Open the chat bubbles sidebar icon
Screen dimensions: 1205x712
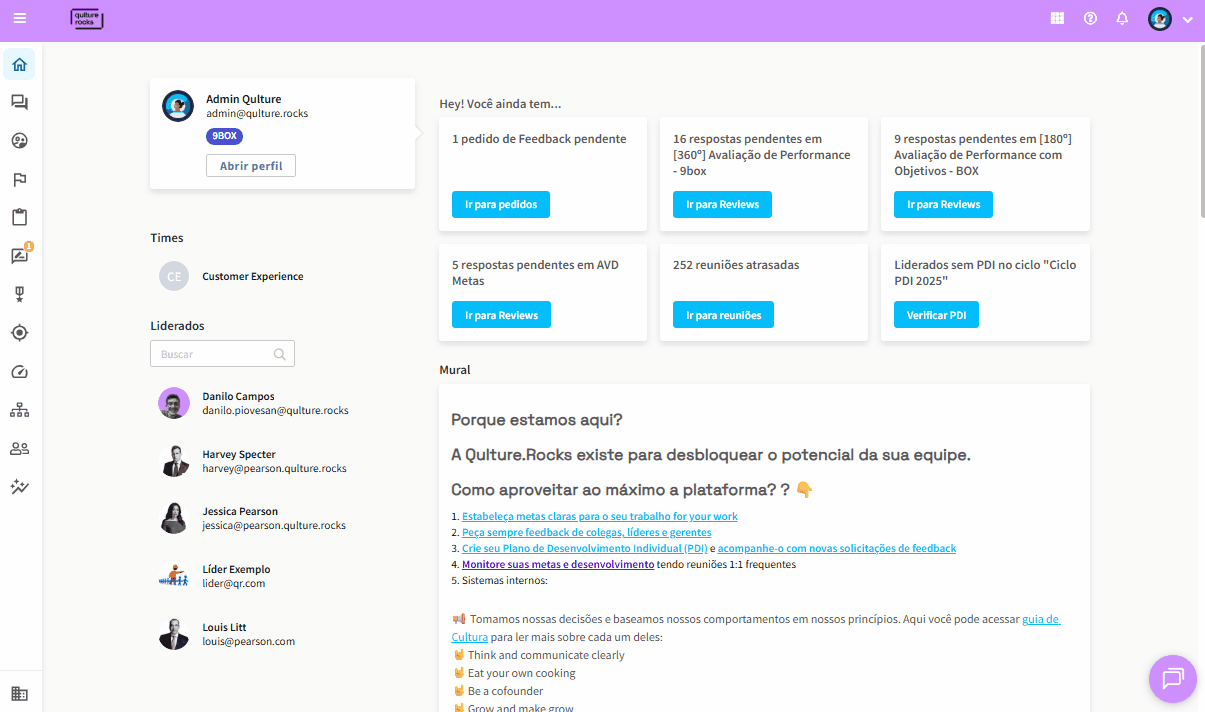(19, 102)
